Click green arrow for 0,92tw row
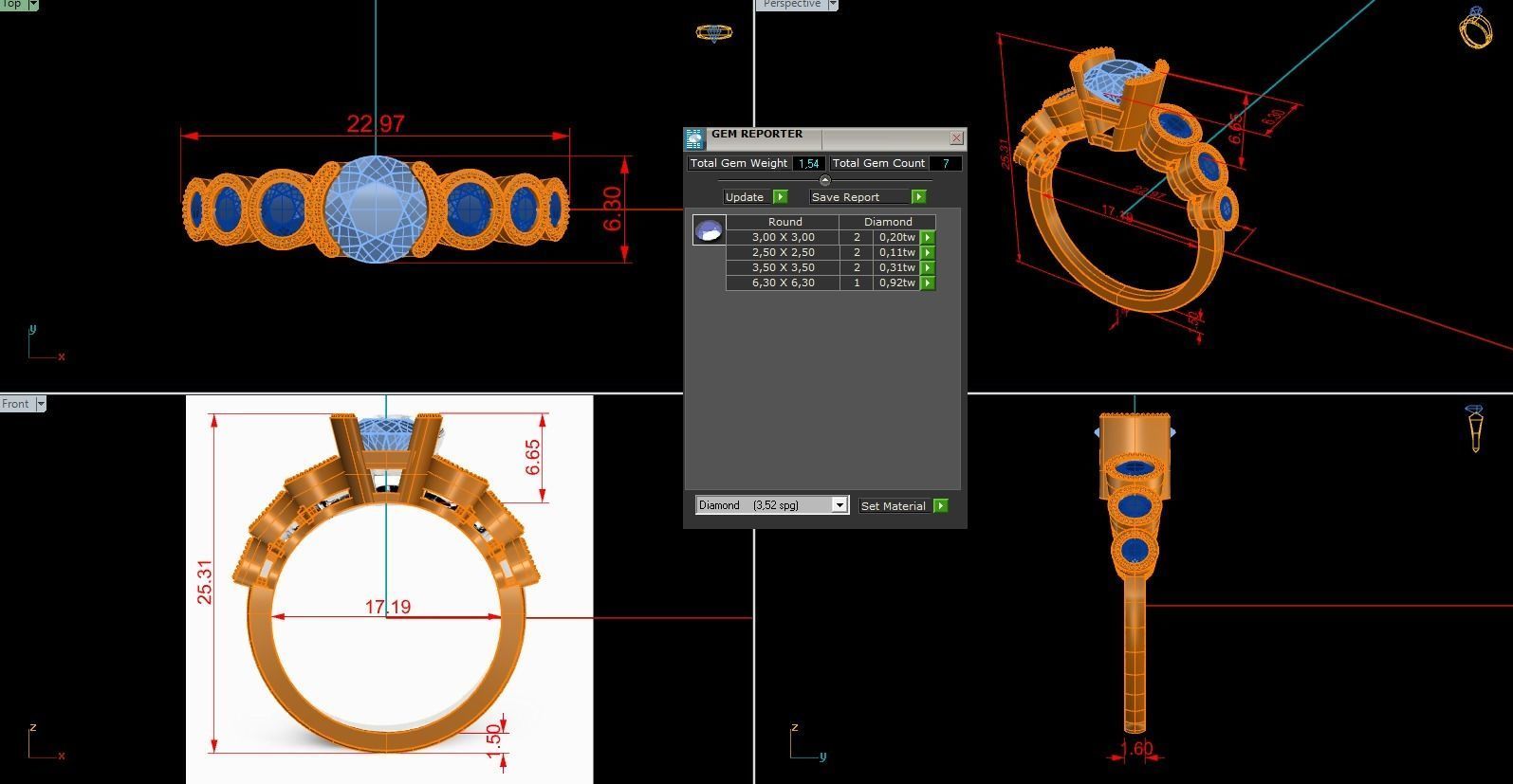Screen dimensions: 1513x784 (x=928, y=283)
